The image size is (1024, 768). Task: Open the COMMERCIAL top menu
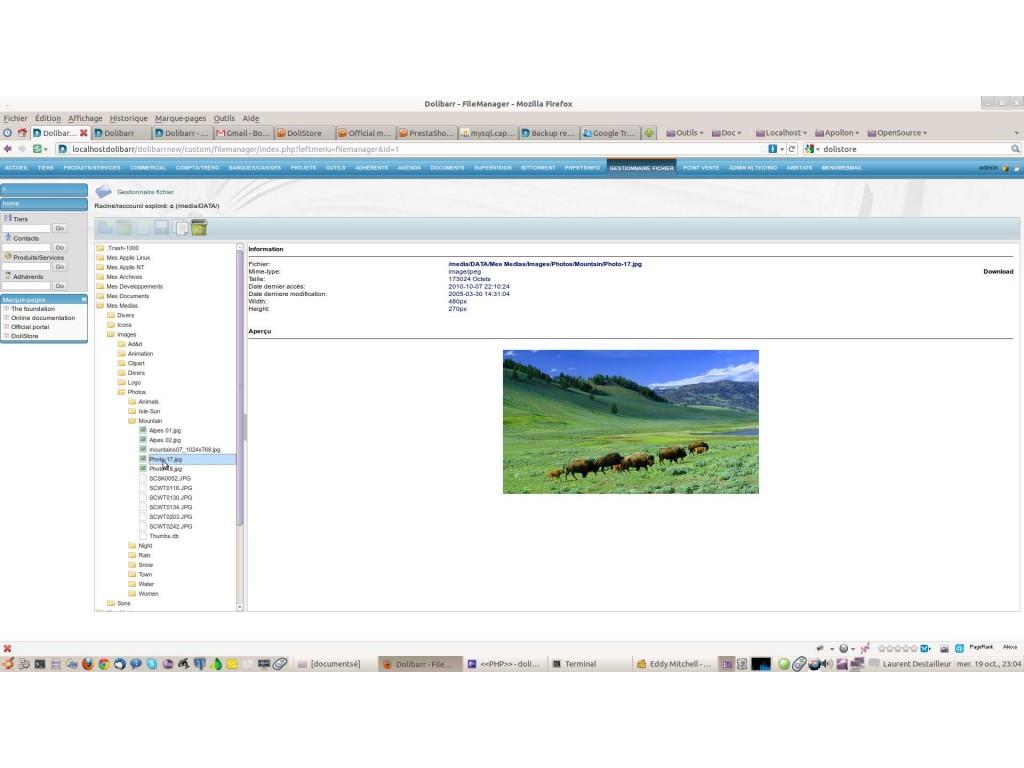point(148,168)
